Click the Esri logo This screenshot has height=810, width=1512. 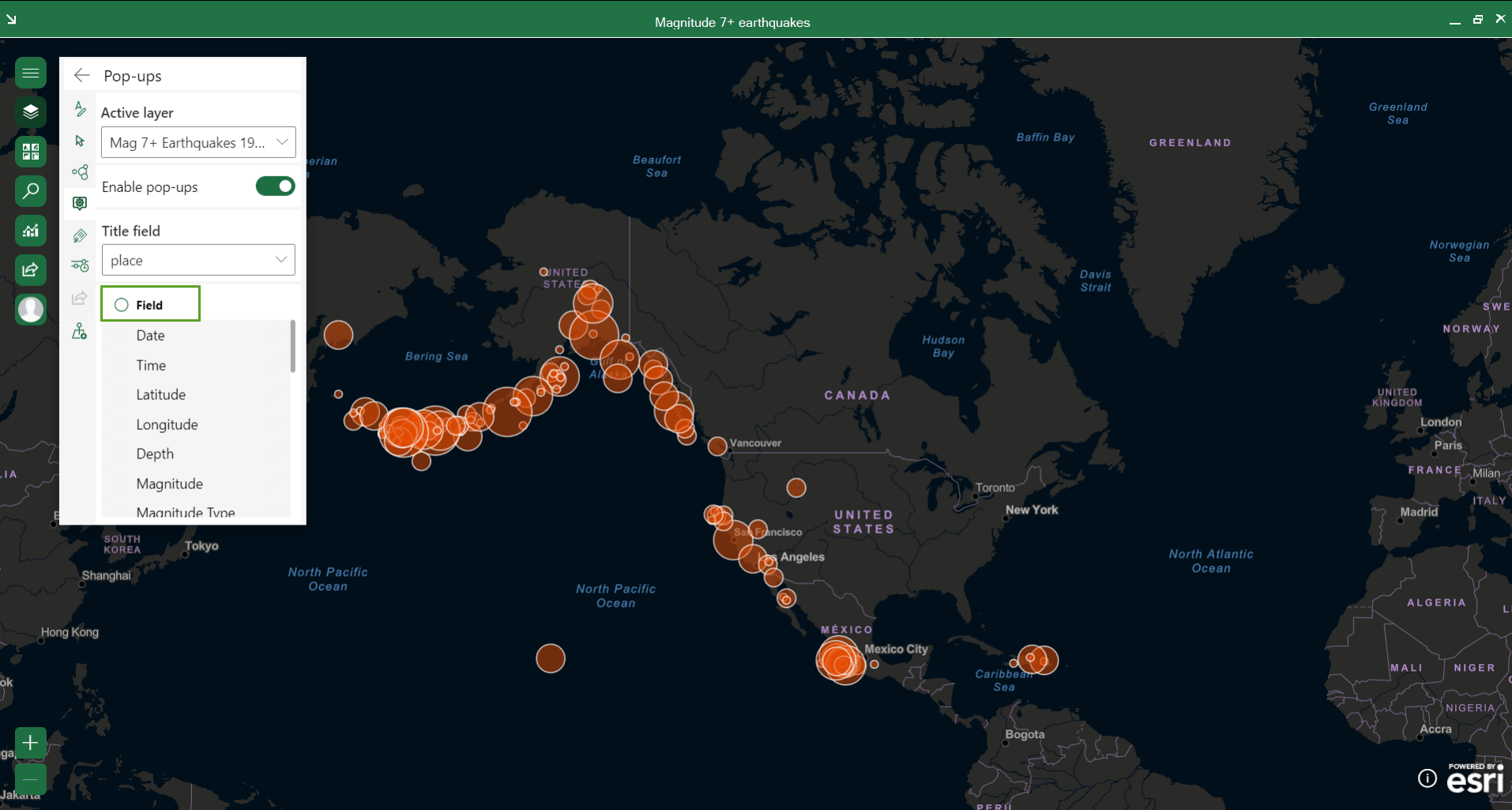[1475, 778]
